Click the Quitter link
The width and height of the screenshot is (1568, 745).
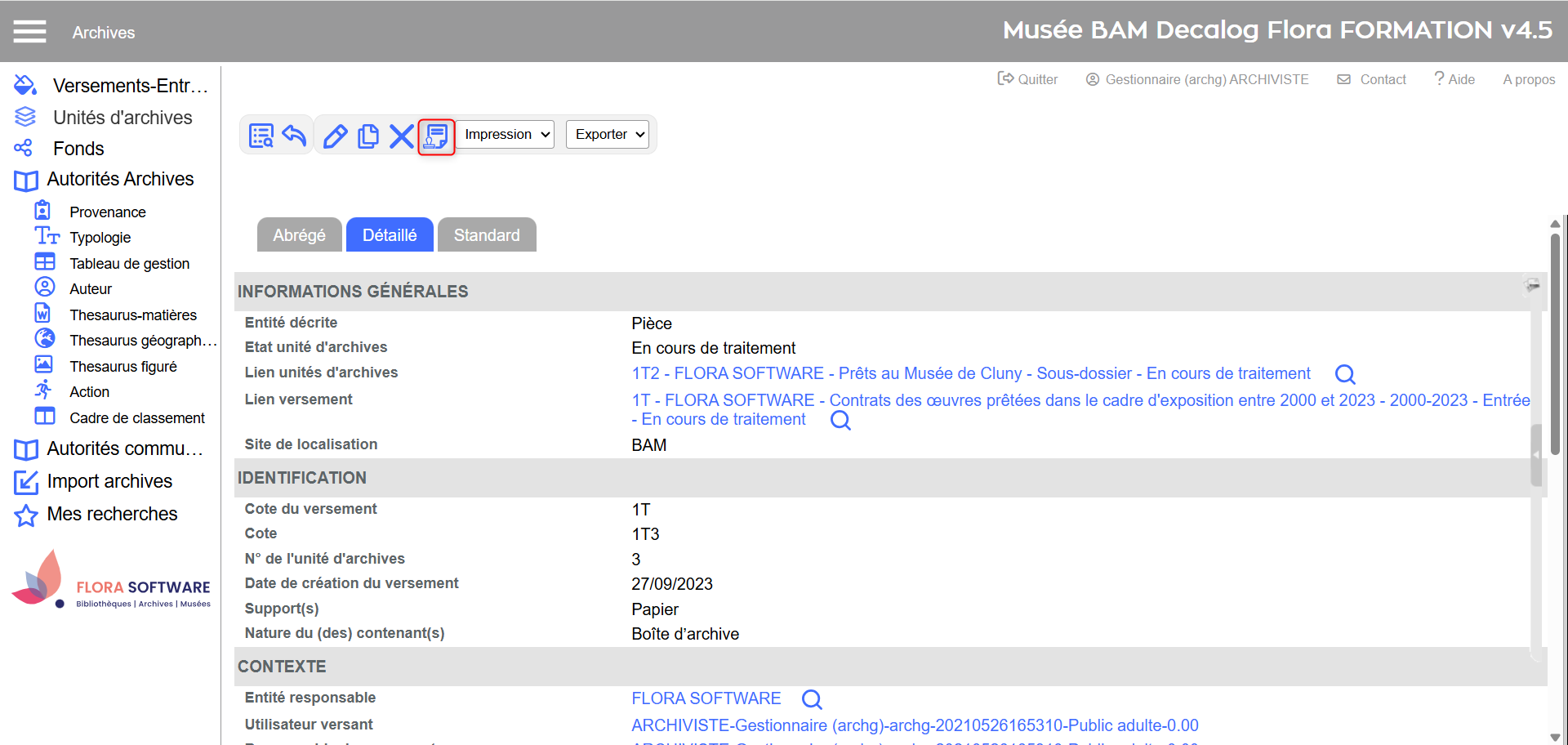(1028, 79)
